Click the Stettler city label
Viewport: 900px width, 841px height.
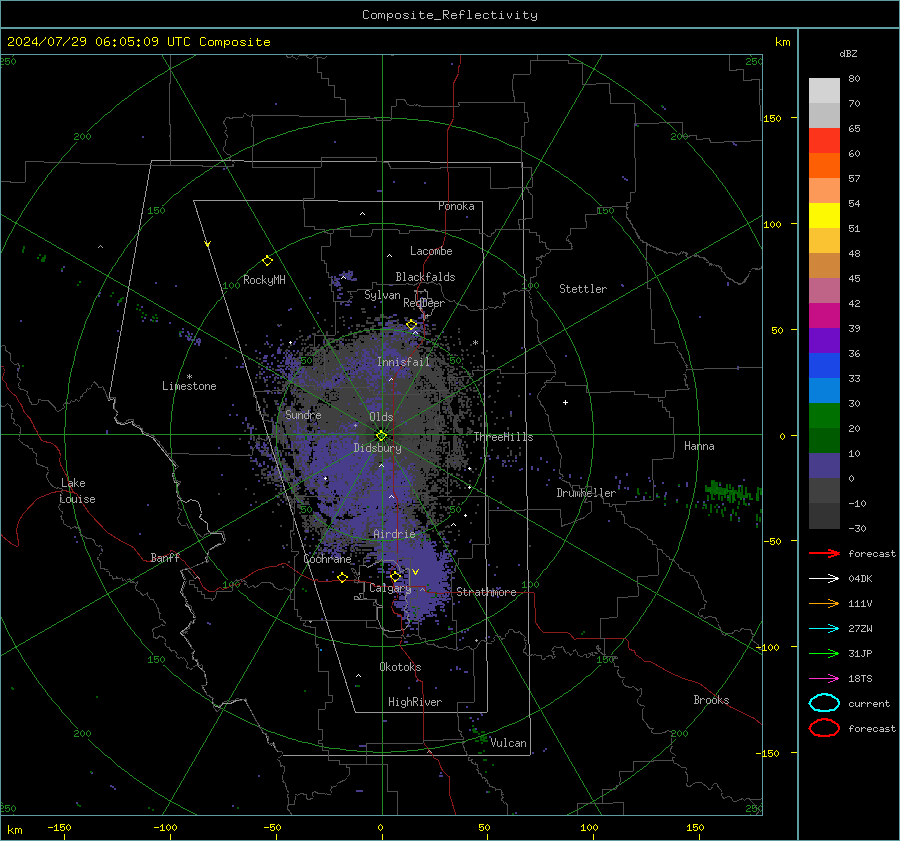[x=583, y=289]
